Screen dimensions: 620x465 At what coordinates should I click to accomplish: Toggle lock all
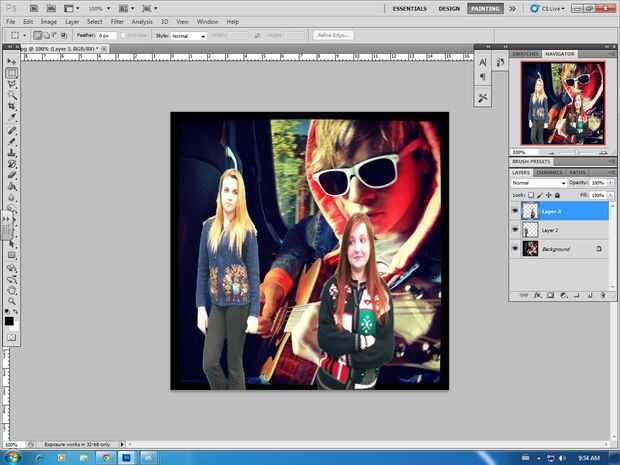557,195
